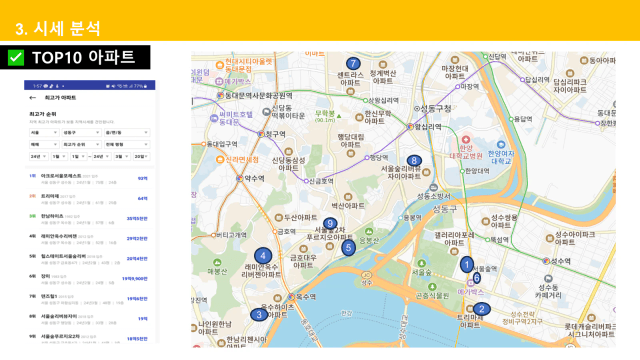Screen dimensions: 640x360
Task: Click the 성수동 카페거리 map icon
Action: (548, 278)
